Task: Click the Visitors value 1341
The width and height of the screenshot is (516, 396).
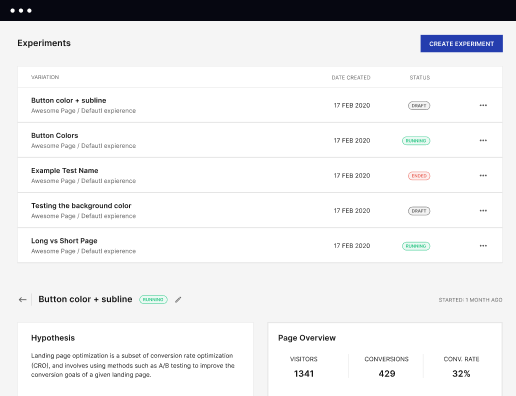Action: (304, 374)
